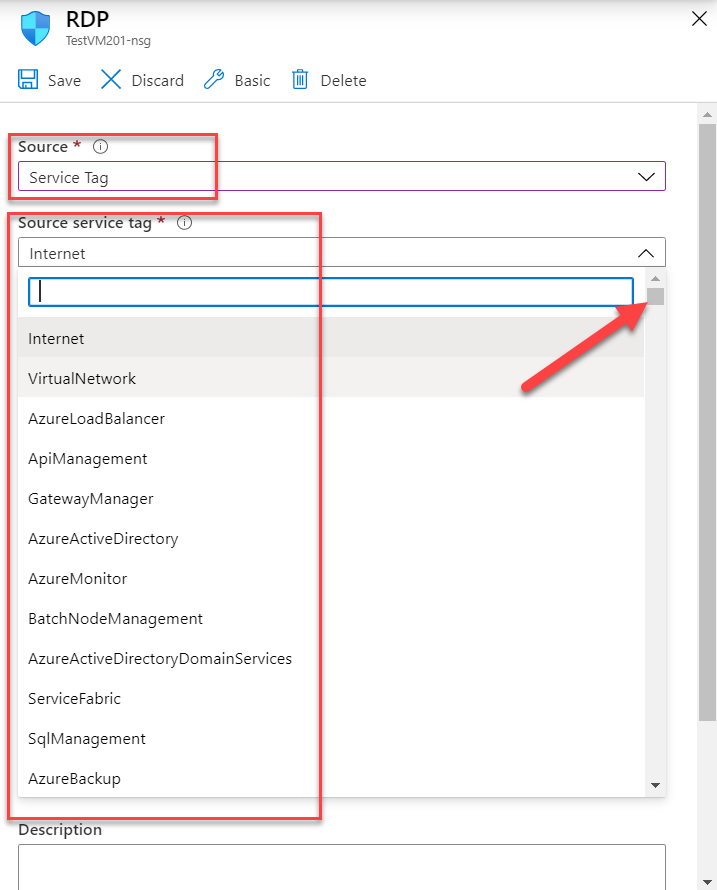Screen dimensions: 717x890
Task: Collapse the Source service tag dropdown
Action: tap(342, 253)
